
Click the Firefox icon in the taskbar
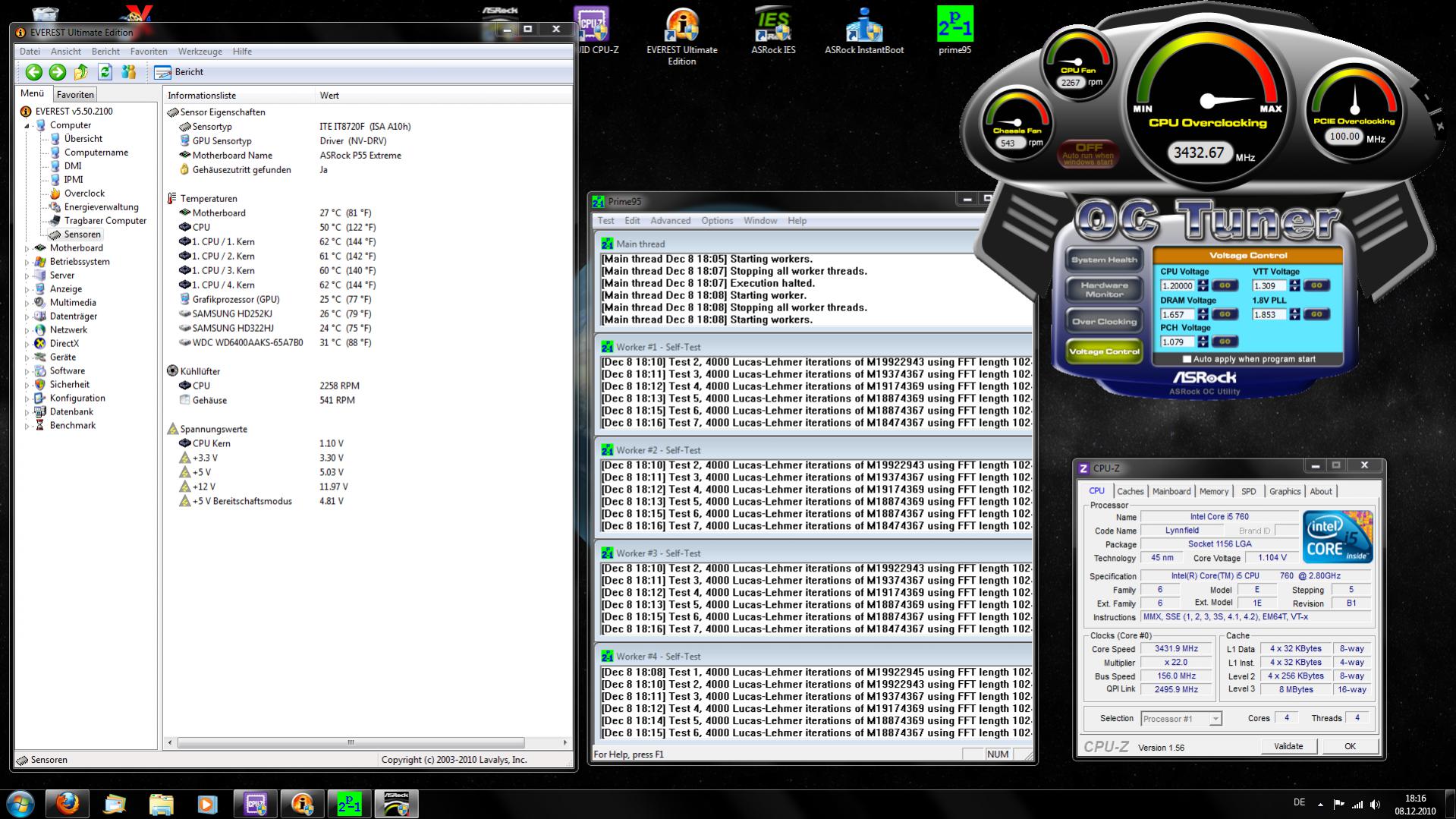[x=68, y=803]
